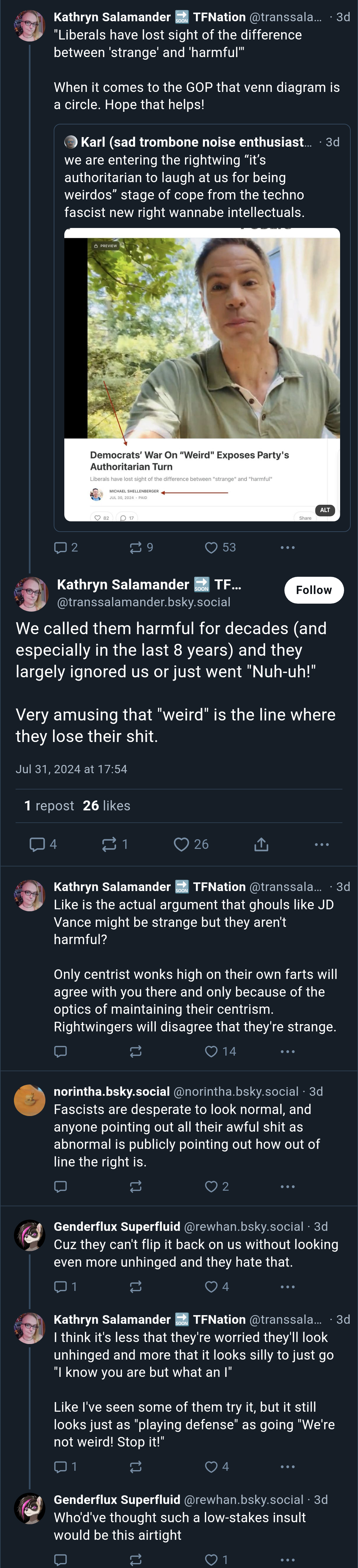View the 1 repost list

click(x=49, y=805)
